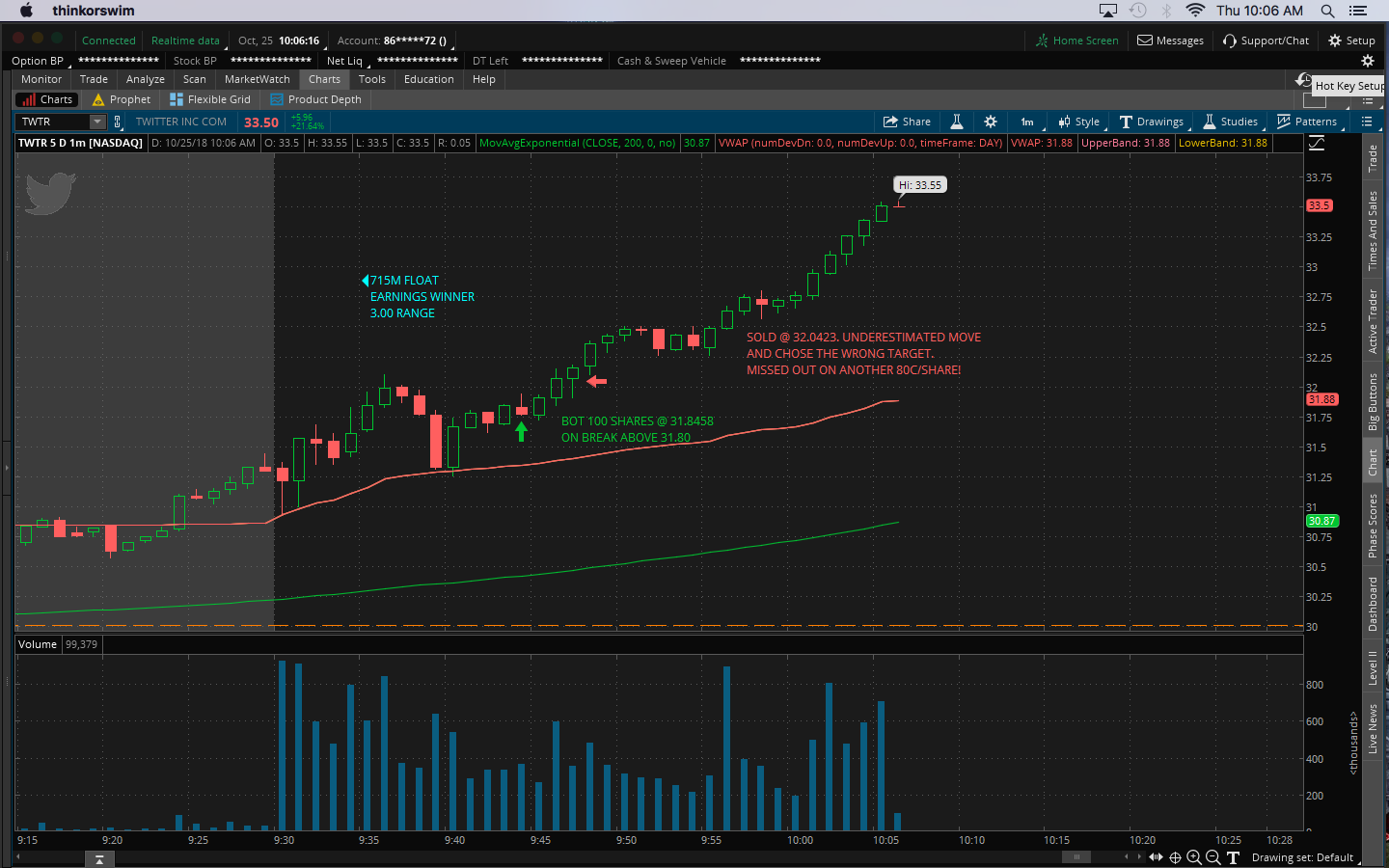Screen dimensions: 1389x868
Task: Open Spotlight search icon
Action: pos(1327,11)
